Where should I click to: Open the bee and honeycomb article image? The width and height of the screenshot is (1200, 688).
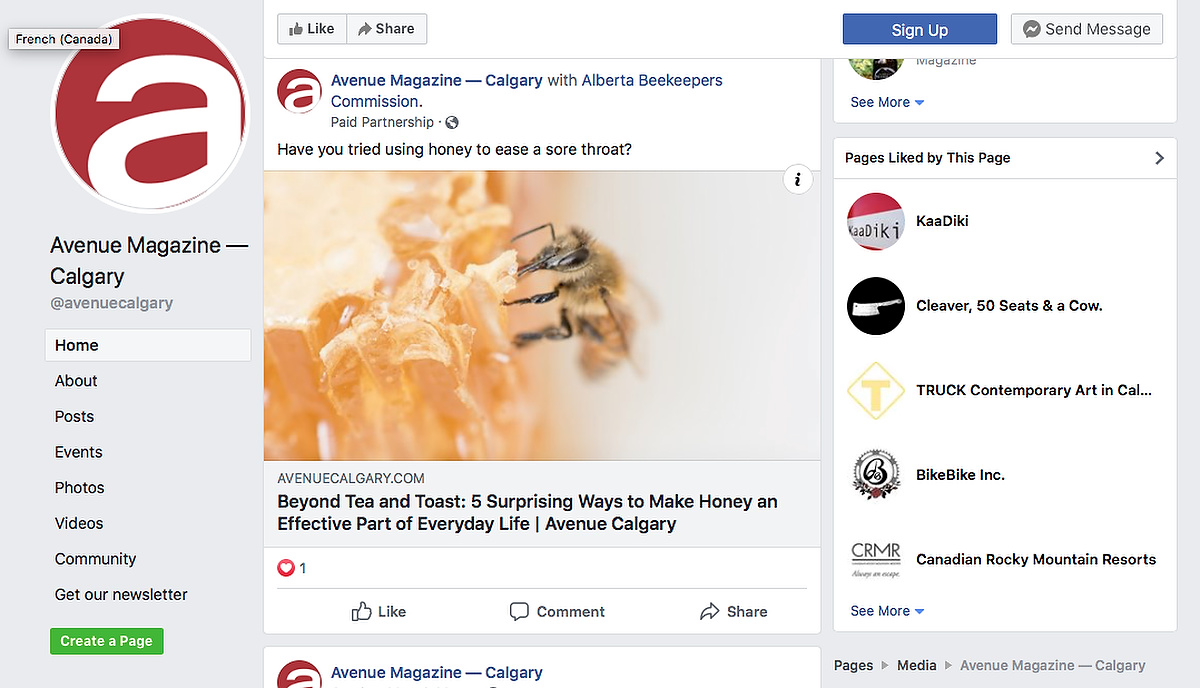pos(541,315)
